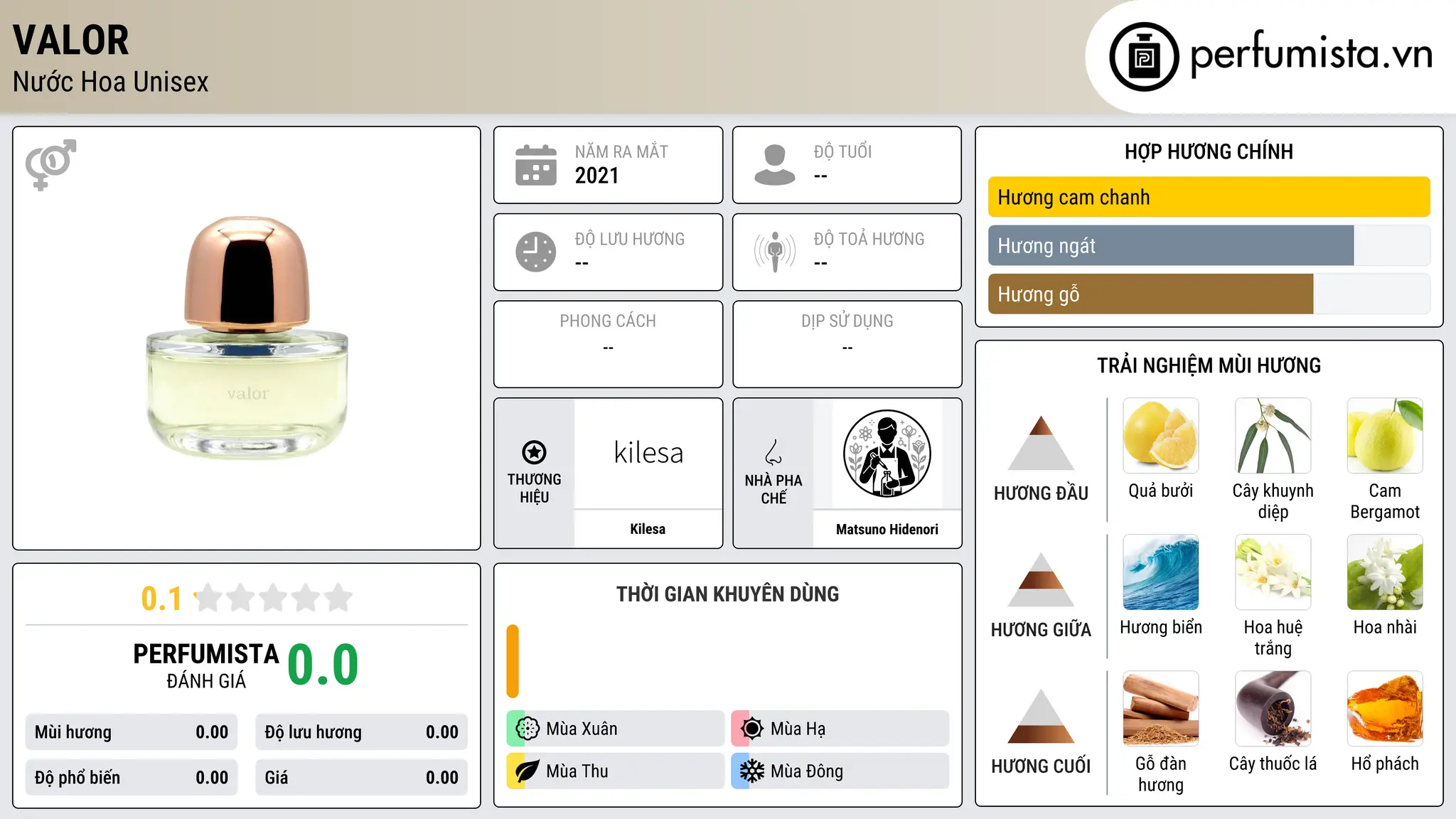This screenshot has height=819, width=1456.
Task: Click the PHONG CÁCH label
Action: coord(608,321)
